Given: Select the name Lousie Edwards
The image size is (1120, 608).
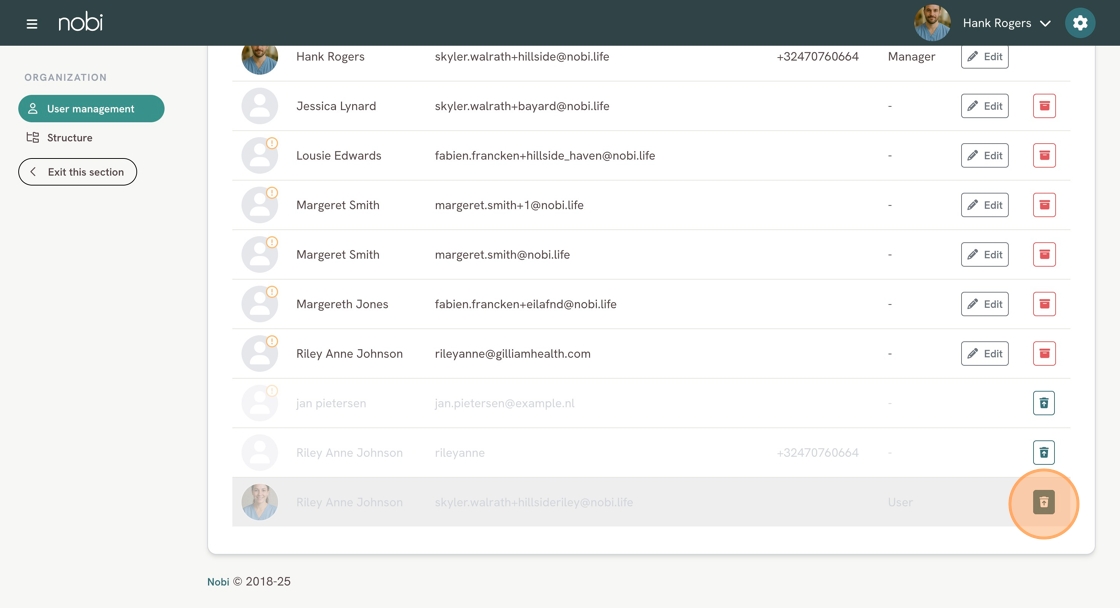Looking at the screenshot, I should [x=339, y=156].
